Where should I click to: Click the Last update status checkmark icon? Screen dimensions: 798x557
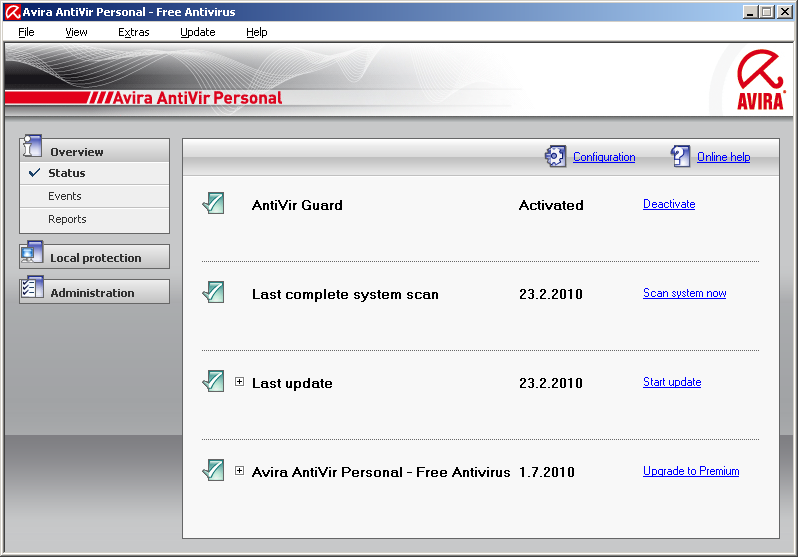(x=213, y=381)
